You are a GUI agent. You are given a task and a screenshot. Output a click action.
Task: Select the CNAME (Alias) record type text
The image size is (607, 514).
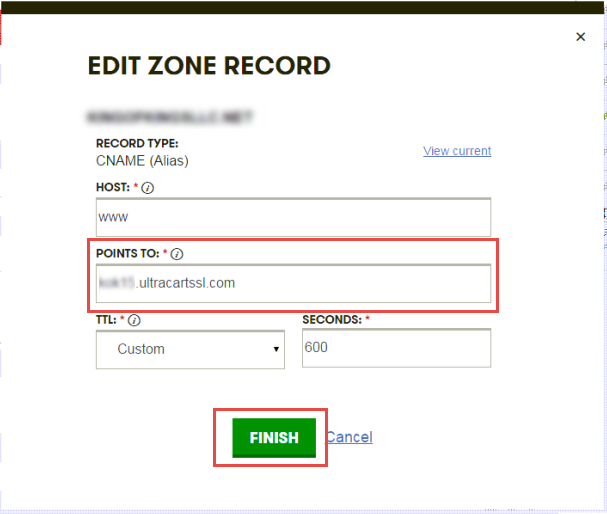pyautogui.click(x=142, y=161)
